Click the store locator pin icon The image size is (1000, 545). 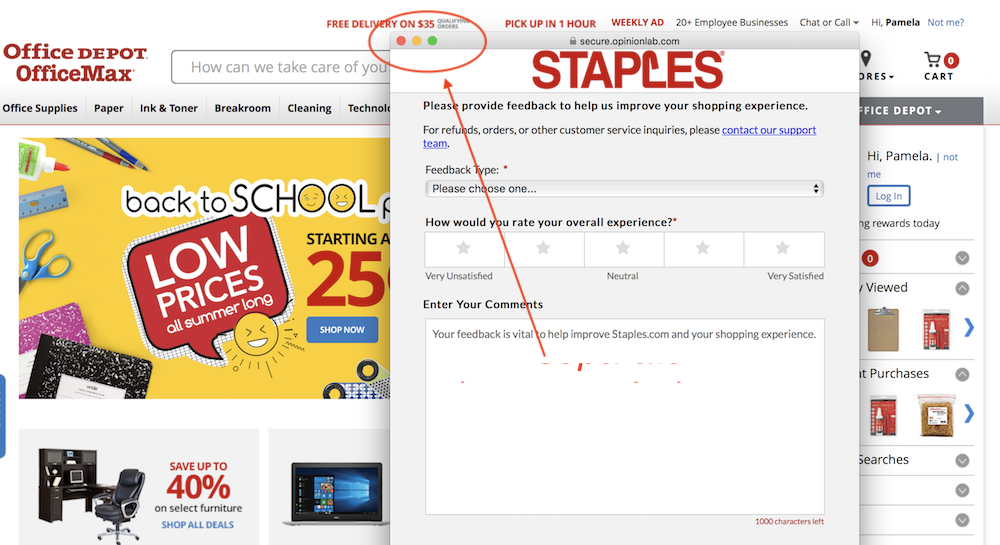(865, 59)
